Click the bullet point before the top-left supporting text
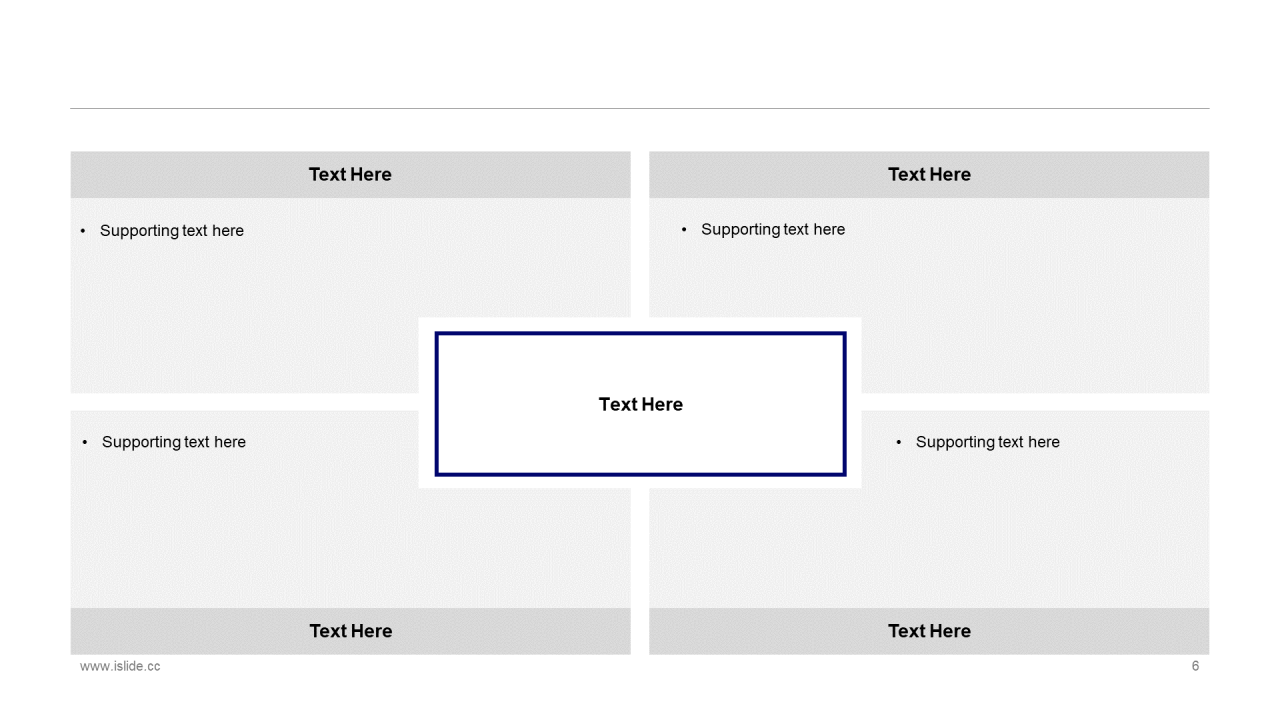The image size is (1280, 720). click(83, 231)
